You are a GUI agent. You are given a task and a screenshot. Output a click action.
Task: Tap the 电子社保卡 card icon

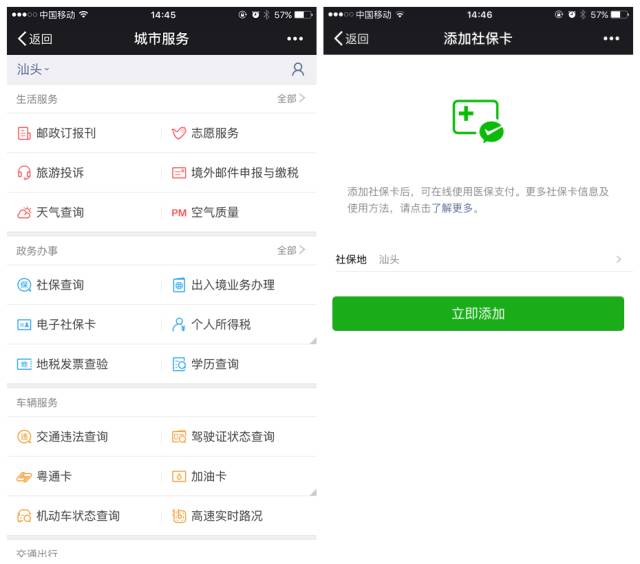24,324
